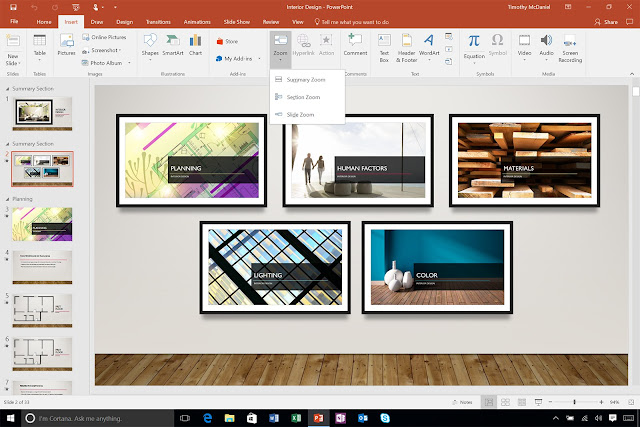Screen dimensions: 640x427
Task: Adjust the zoom level slider
Action: [x=575, y=402]
